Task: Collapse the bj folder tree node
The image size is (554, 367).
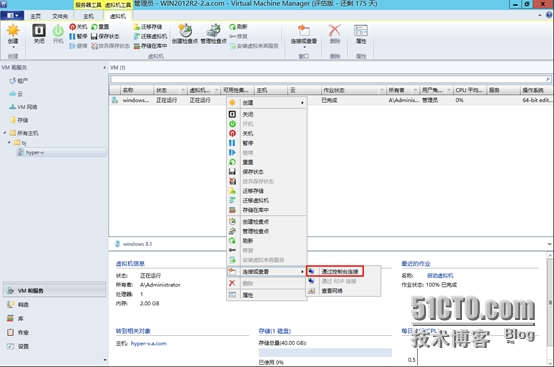Action: (x=10, y=143)
